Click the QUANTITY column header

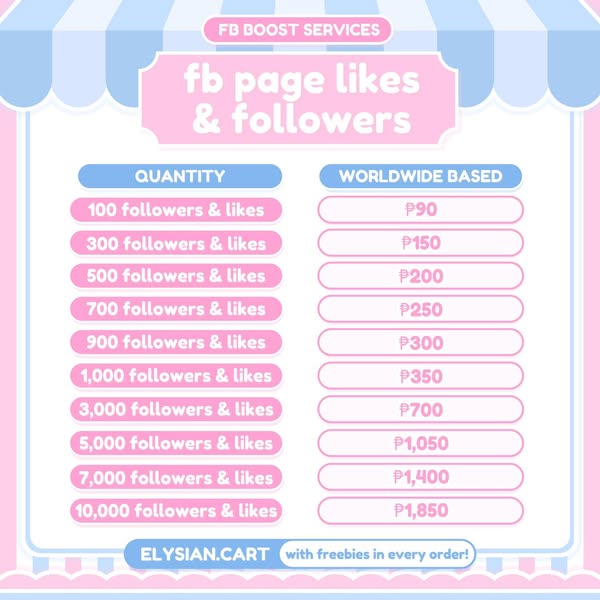pos(179,177)
